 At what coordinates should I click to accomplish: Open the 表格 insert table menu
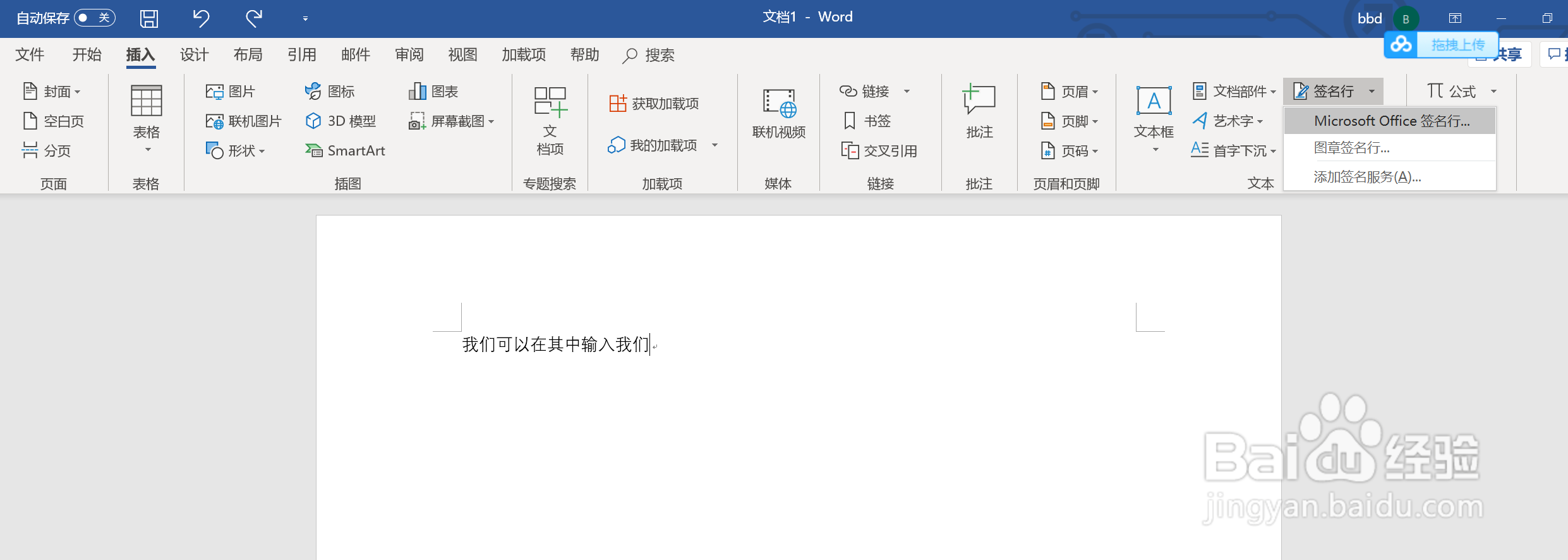[147, 120]
